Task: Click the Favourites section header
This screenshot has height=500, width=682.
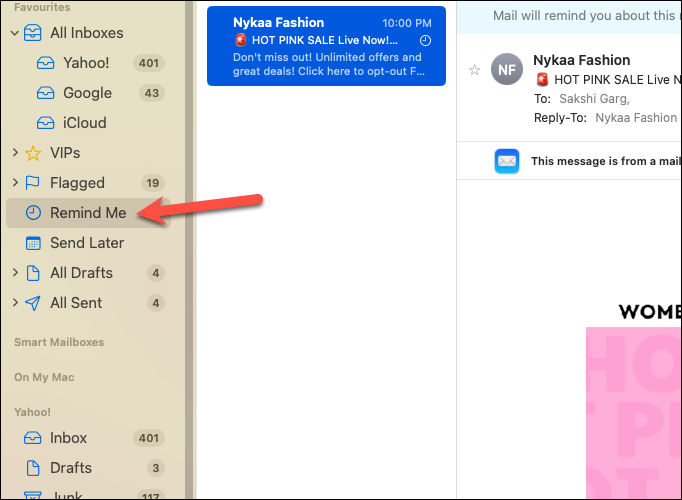Action: click(42, 7)
